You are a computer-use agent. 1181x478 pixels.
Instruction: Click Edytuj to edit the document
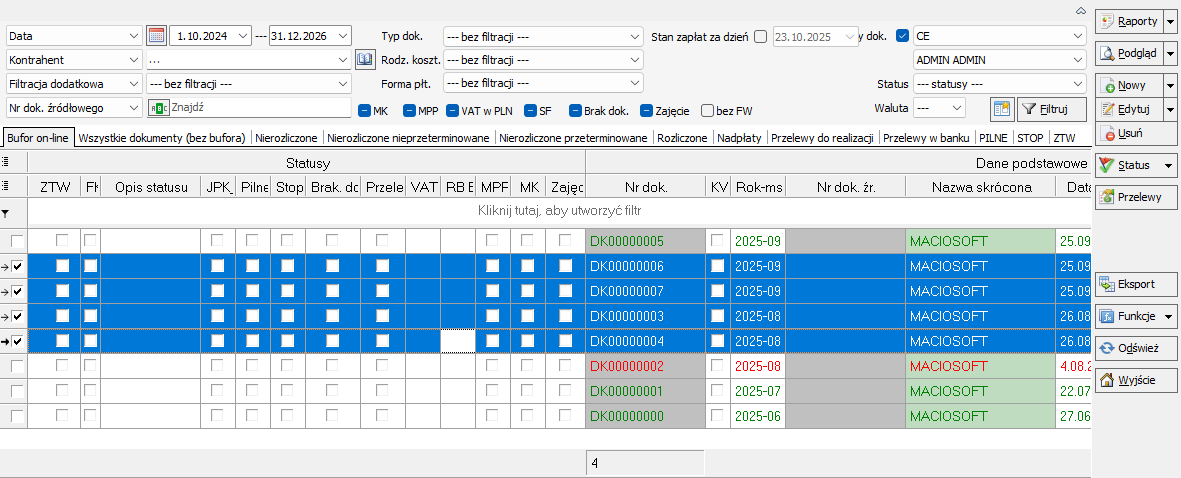1128,110
